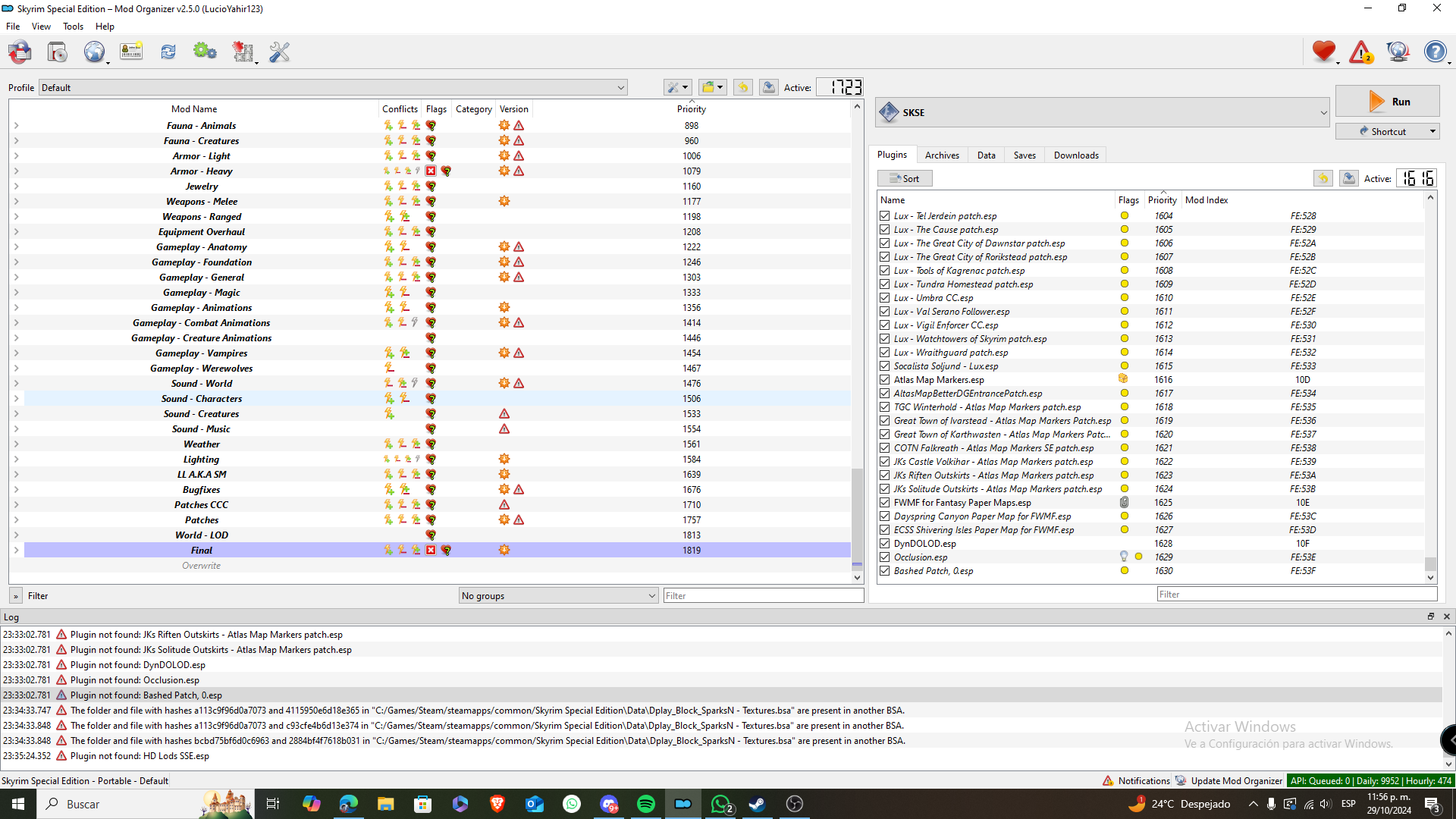Click the endorse heart icon
Image resolution: width=1456 pixels, height=819 pixels.
point(1324,52)
